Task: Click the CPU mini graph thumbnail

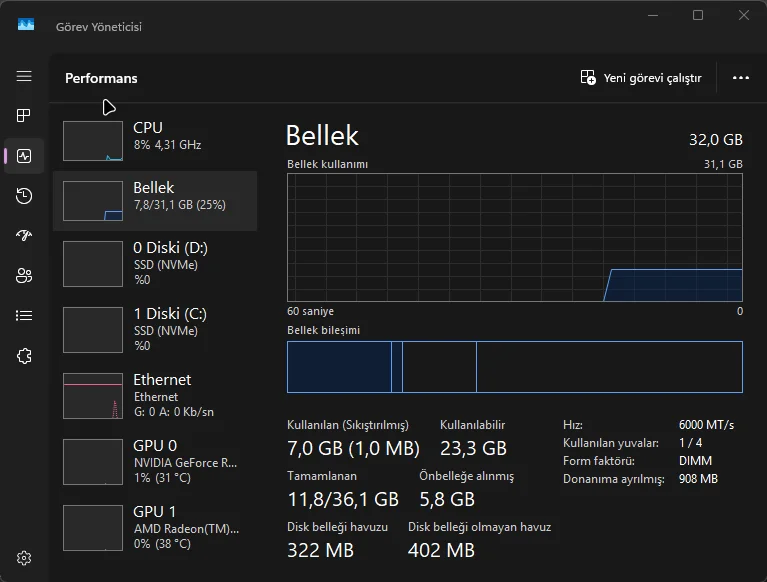Action: click(93, 141)
